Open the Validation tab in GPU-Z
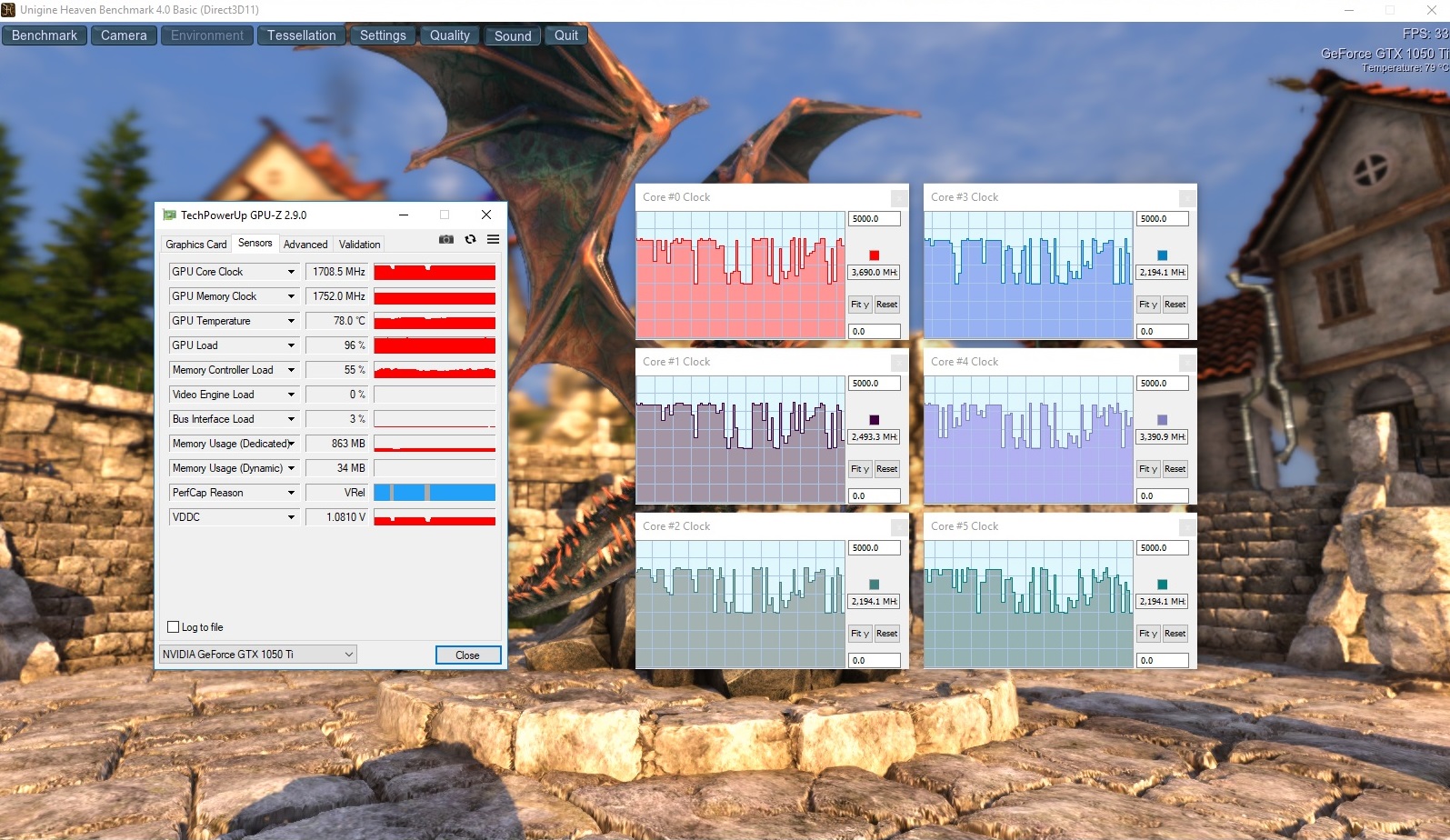Image resolution: width=1450 pixels, height=840 pixels. pos(360,245)
